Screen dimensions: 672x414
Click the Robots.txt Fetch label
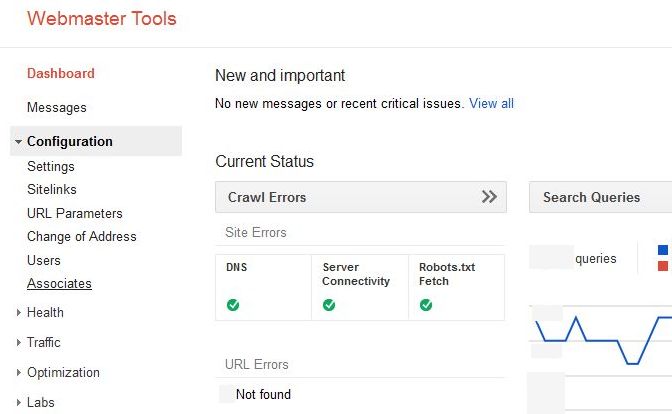[x=447, y=274]
